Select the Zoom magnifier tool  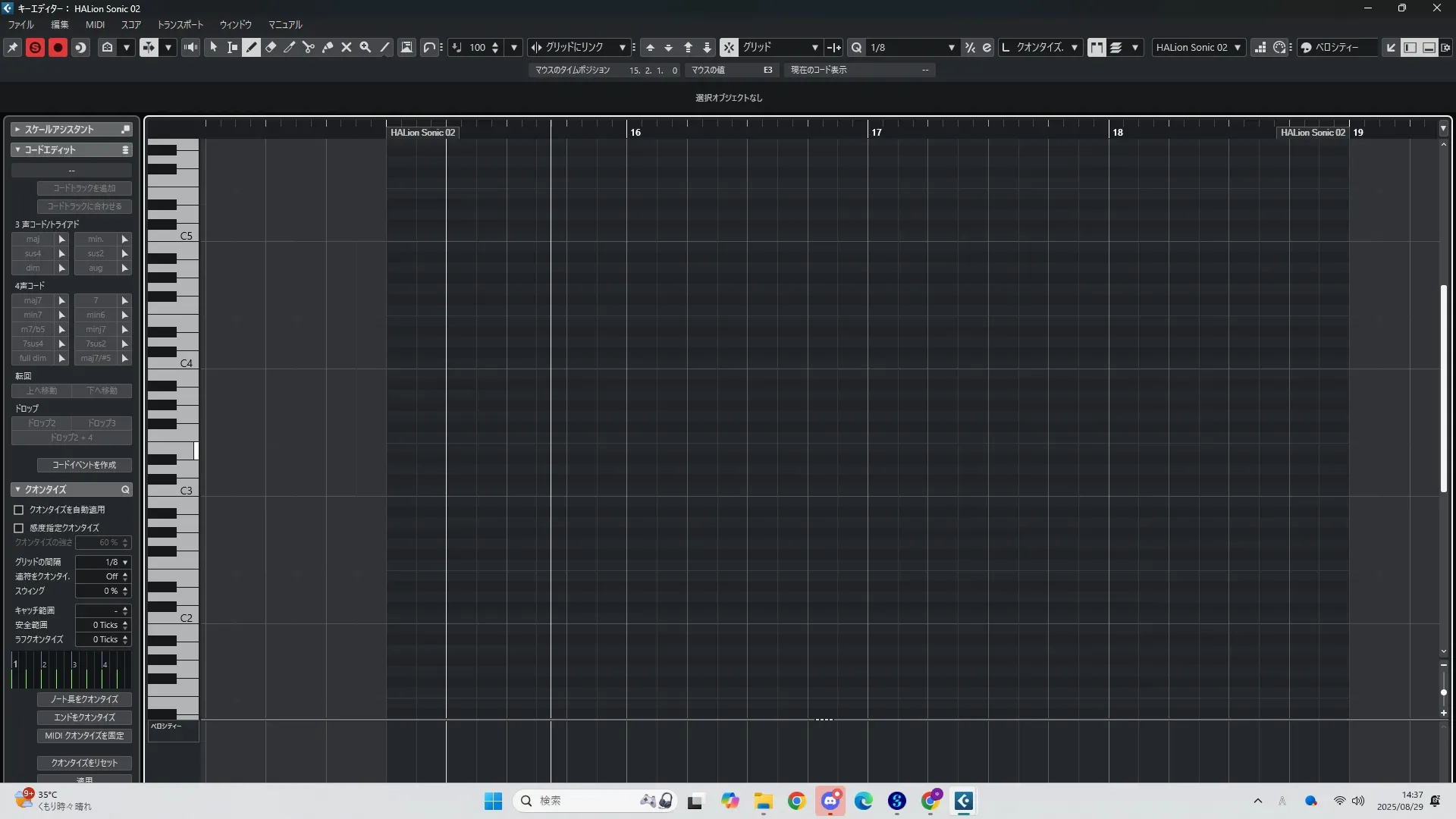366,47
